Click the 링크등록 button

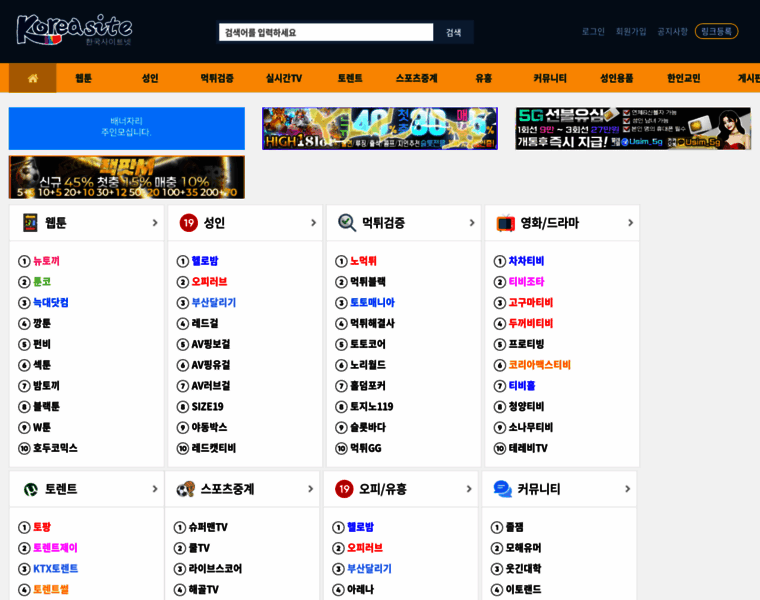pos(716,32)
